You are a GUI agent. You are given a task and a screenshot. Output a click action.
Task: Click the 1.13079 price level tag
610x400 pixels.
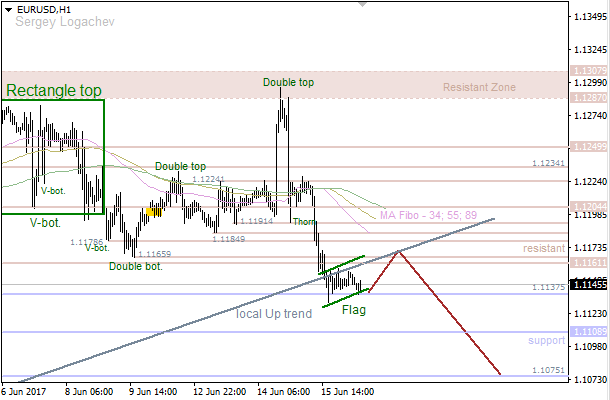588,71
